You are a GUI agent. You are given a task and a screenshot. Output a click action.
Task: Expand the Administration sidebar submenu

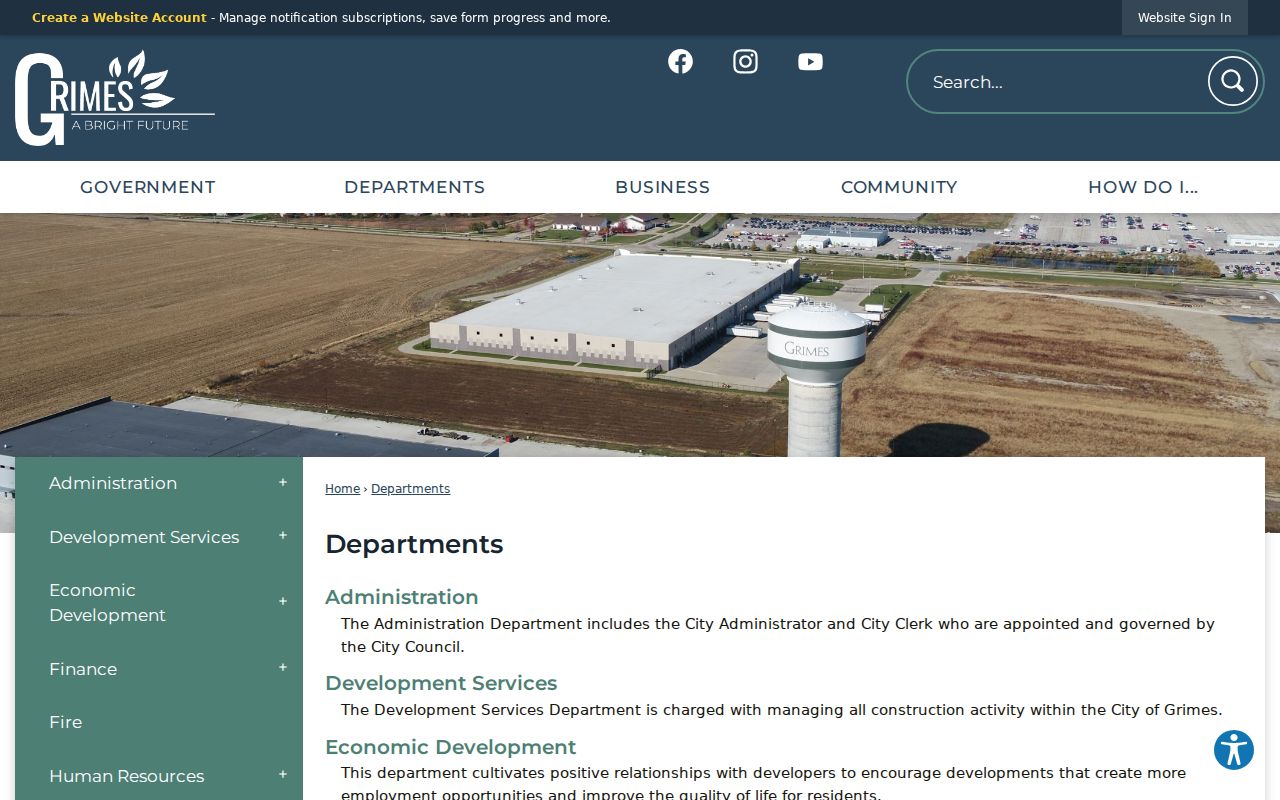click(283, 483)
